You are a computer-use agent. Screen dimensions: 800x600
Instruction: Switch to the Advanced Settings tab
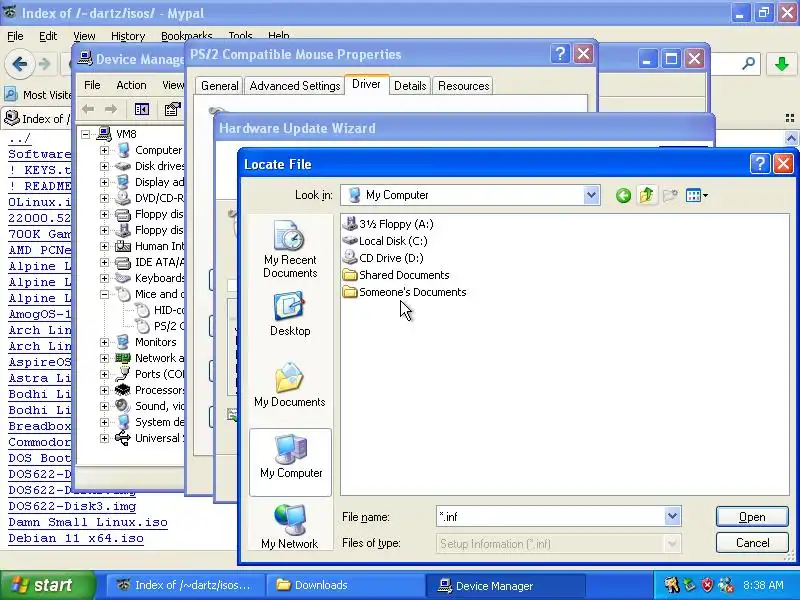295,86
